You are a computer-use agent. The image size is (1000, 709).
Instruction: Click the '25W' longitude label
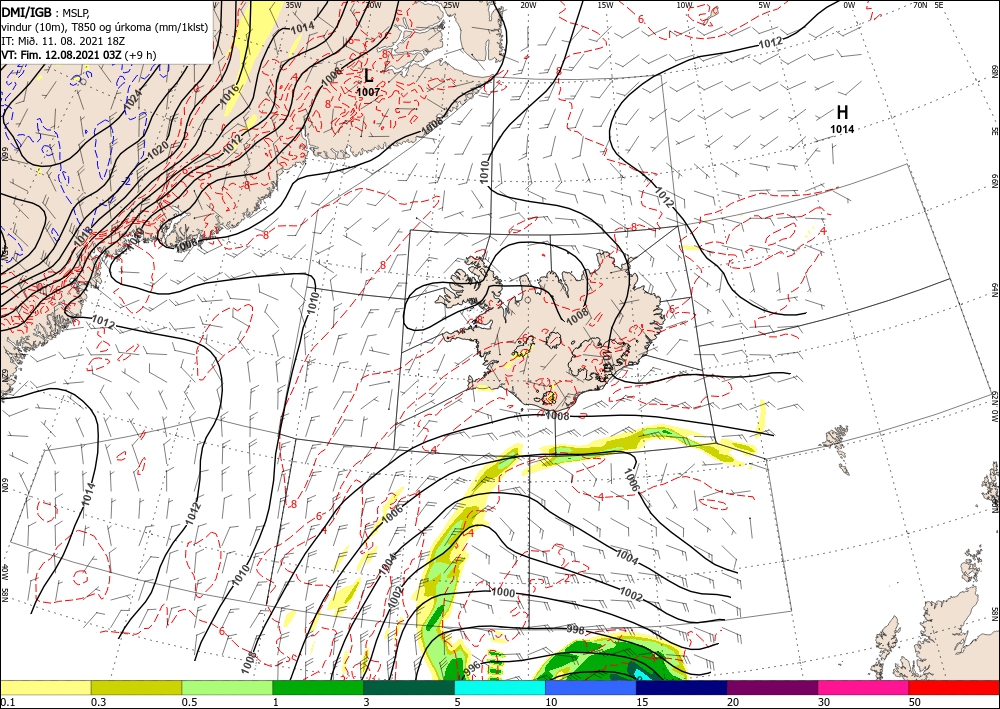coord(451,5)
